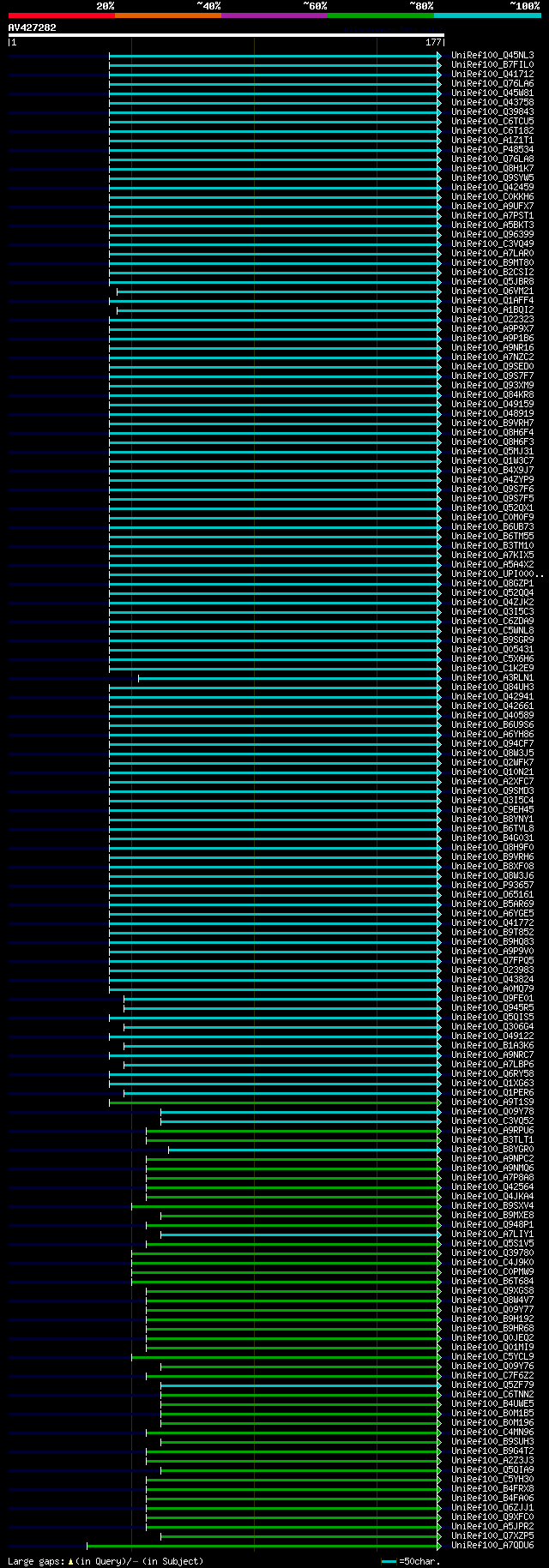Select the UniRef100_Q4ZJK2 label
Viewport: 549px width, 1568px height.
(492, 603)
